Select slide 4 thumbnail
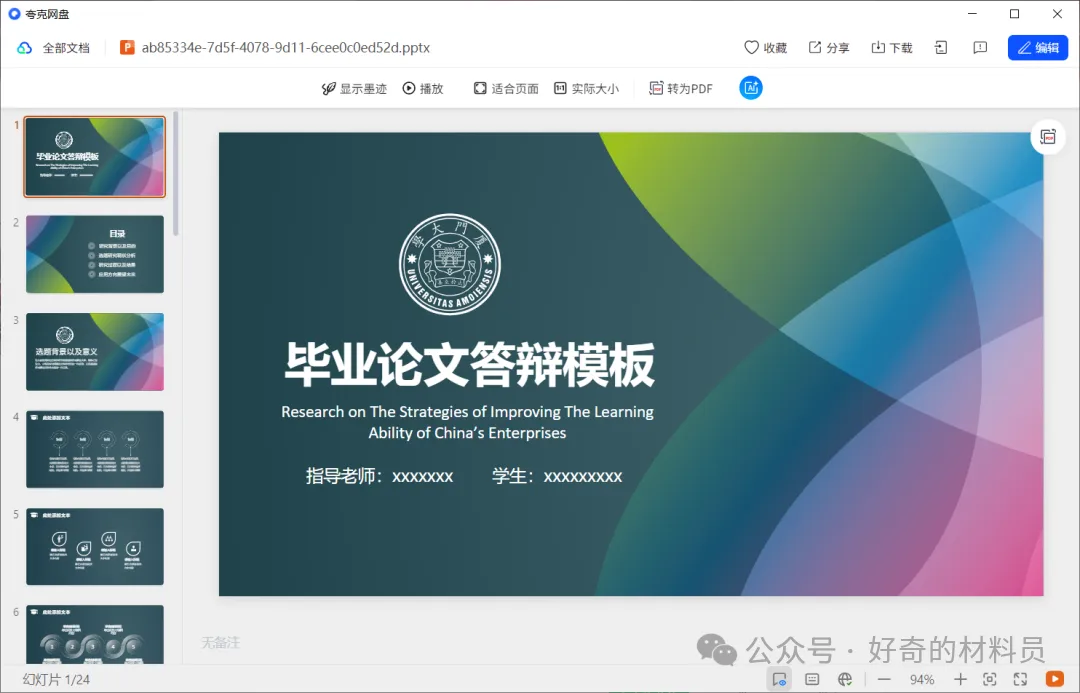Image resolution: width=1080 pixels, height=693 pixels. (95, 449)
